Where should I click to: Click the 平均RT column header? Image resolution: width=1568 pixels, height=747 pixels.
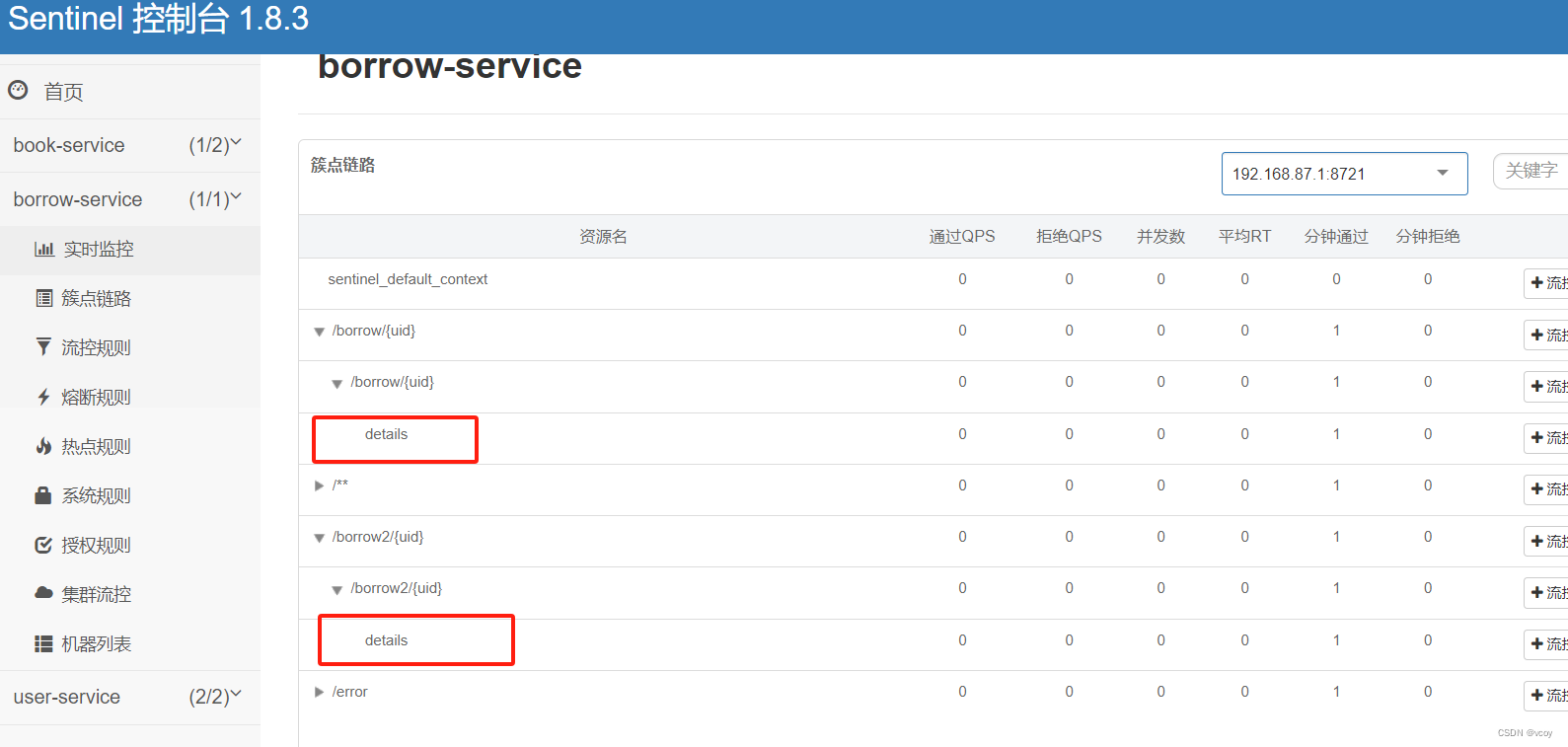1244,237
